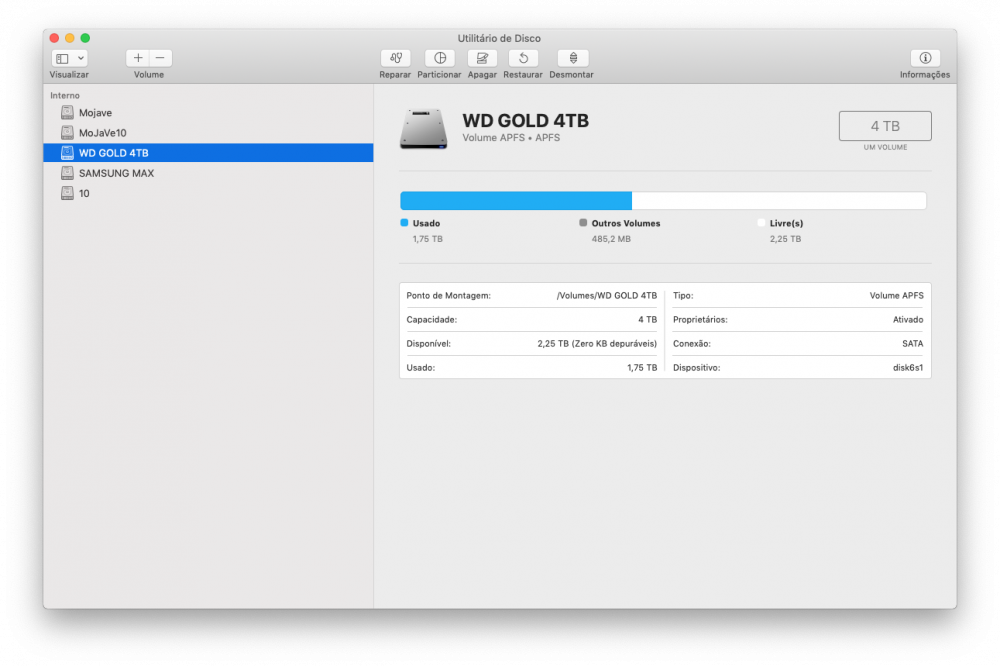Click the blue used portion of storage bar
Screen dimensions: 1000x666
[x=516, y=200]
